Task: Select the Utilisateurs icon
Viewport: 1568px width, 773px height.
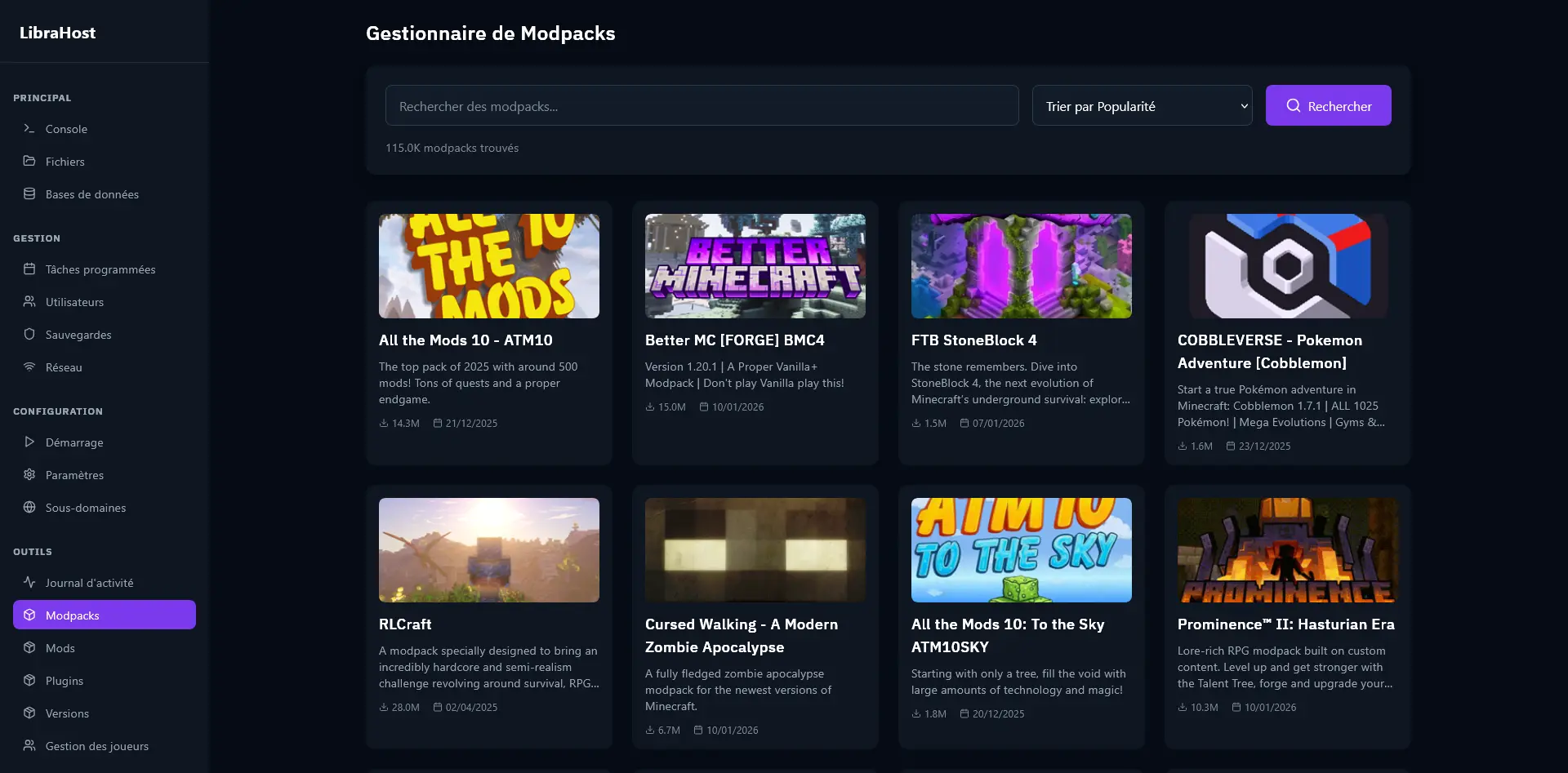Action: pos(28,302)
